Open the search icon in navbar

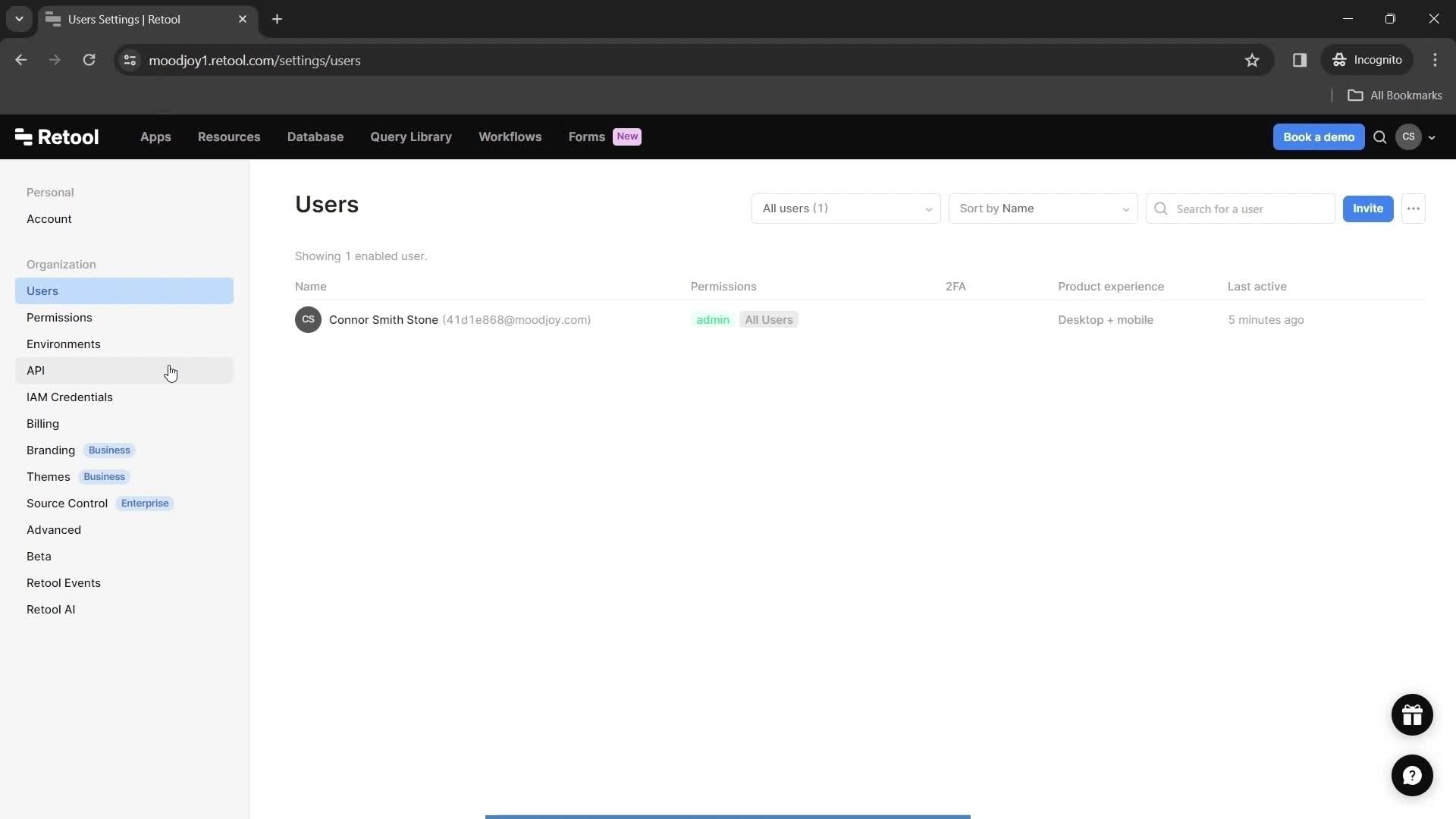click(x=1380, y=137)
